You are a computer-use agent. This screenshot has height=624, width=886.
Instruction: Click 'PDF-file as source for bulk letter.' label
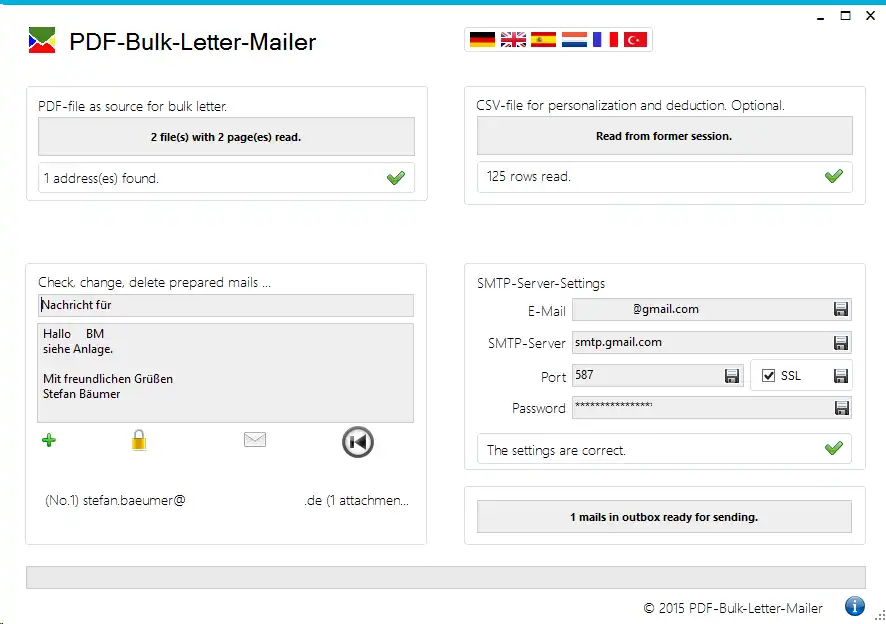pos(132,106)
